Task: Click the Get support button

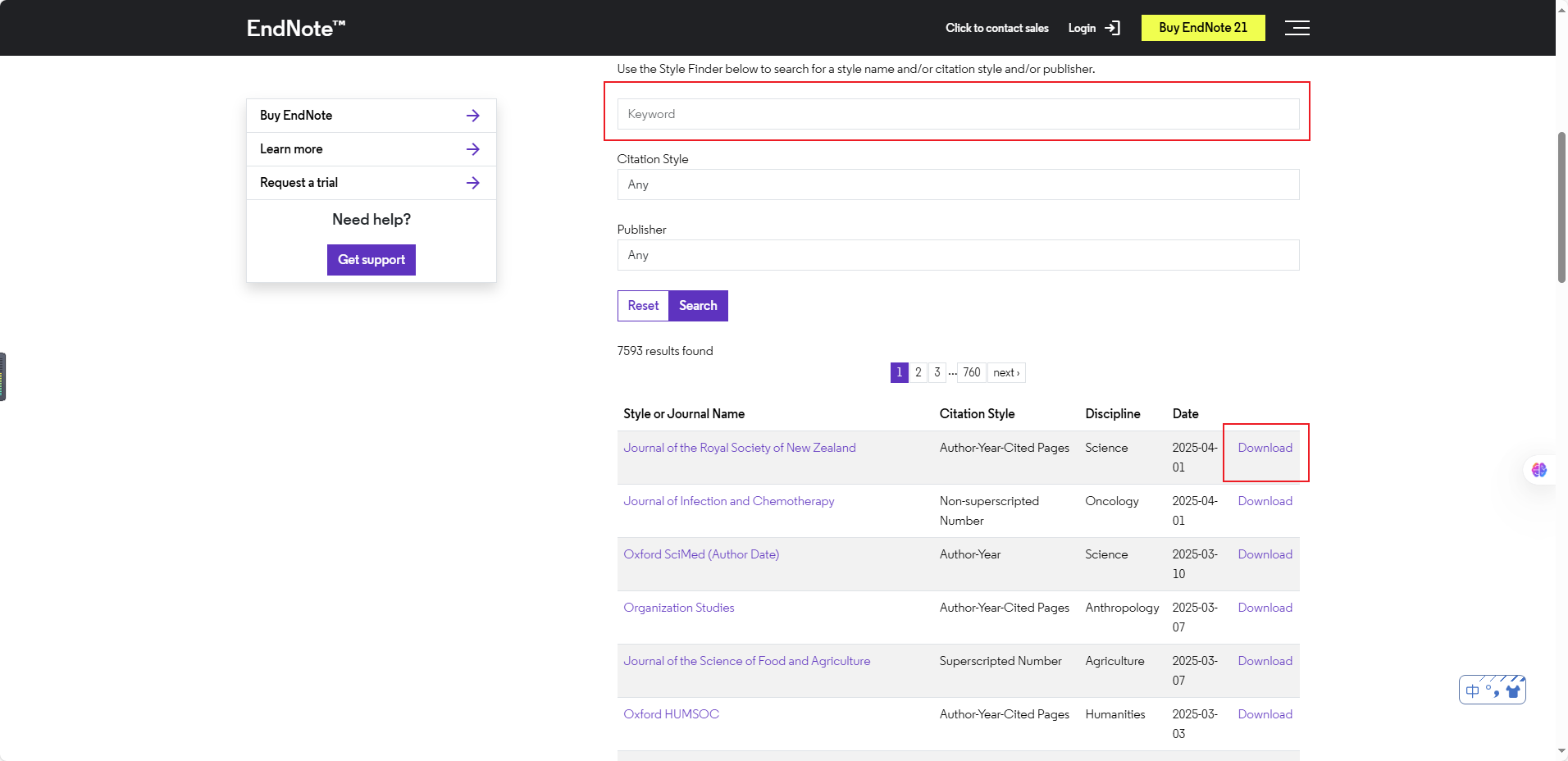Action: pyautogui.click(x=371, y=260)
